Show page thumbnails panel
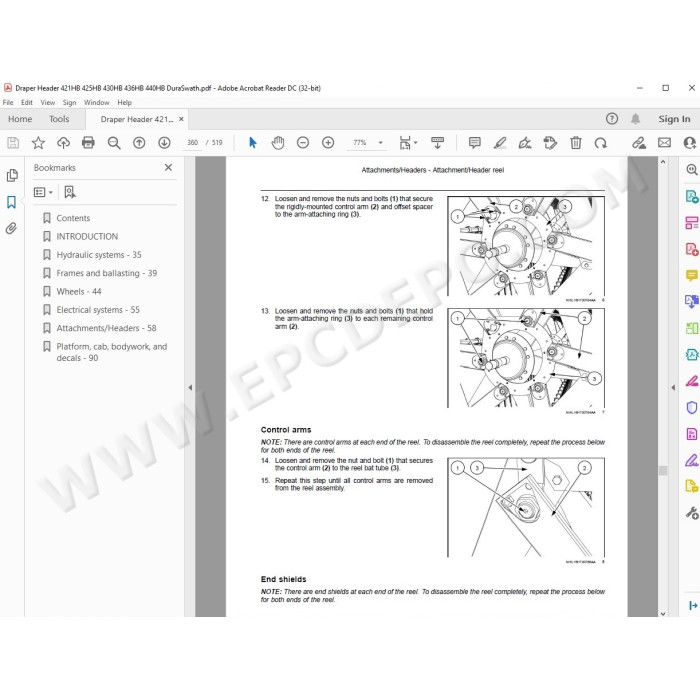This screenshot has width=700, height=700. [x=12, y=175]
